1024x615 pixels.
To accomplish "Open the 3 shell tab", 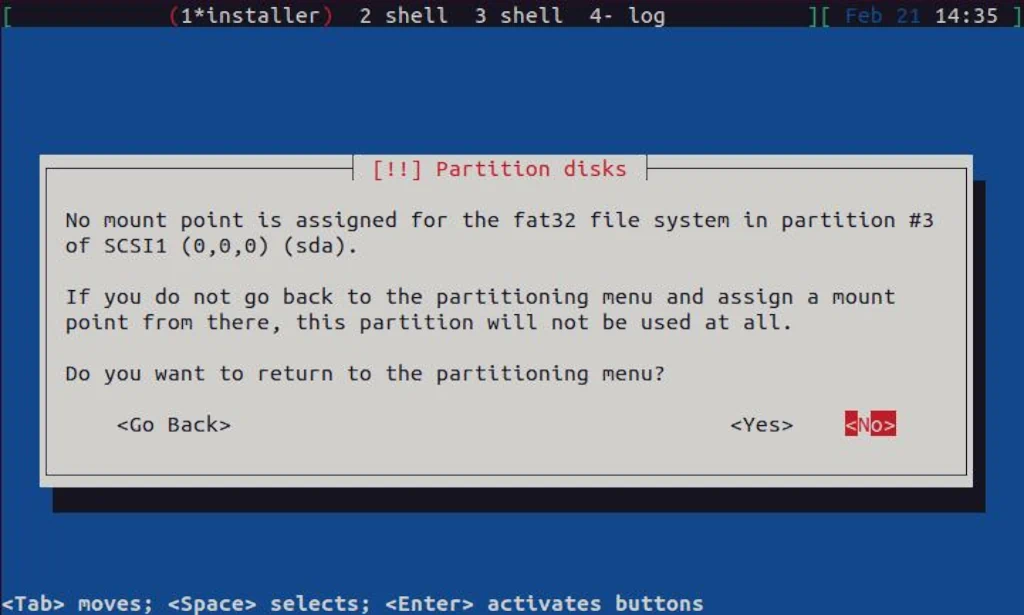I will 517,15.
